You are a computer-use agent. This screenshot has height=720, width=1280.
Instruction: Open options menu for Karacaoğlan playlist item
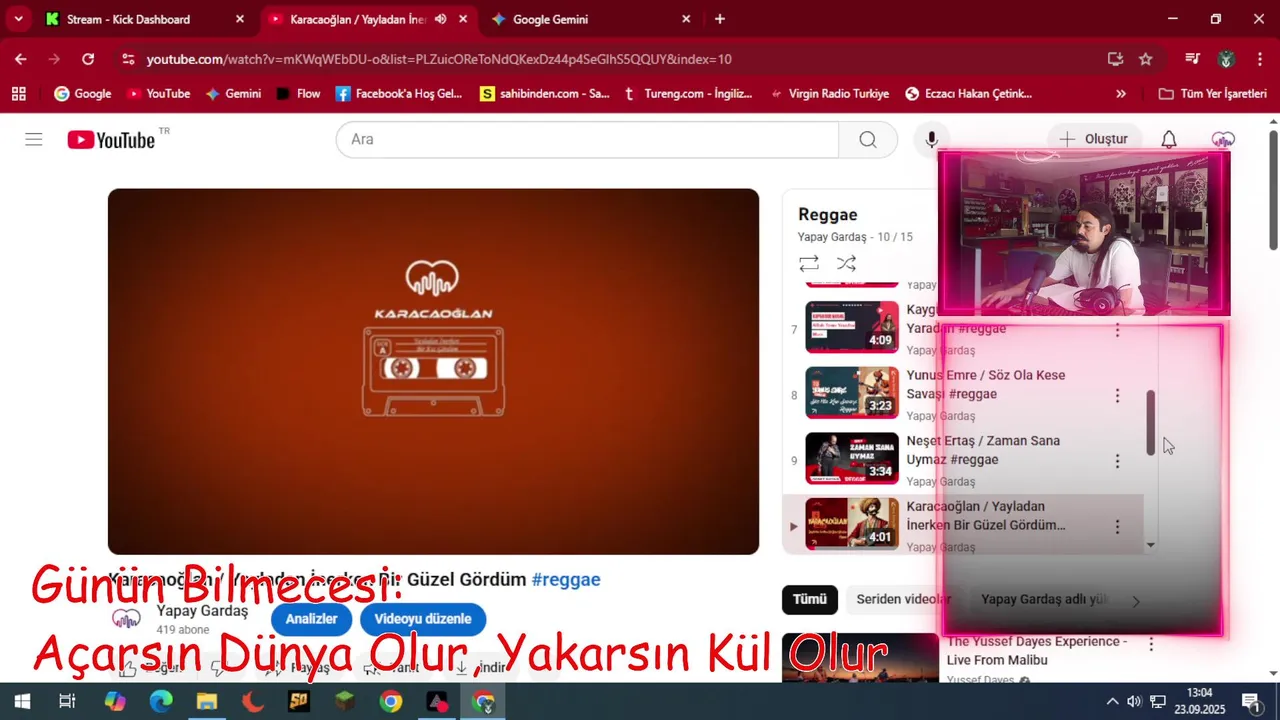(x=1117, y=526)
